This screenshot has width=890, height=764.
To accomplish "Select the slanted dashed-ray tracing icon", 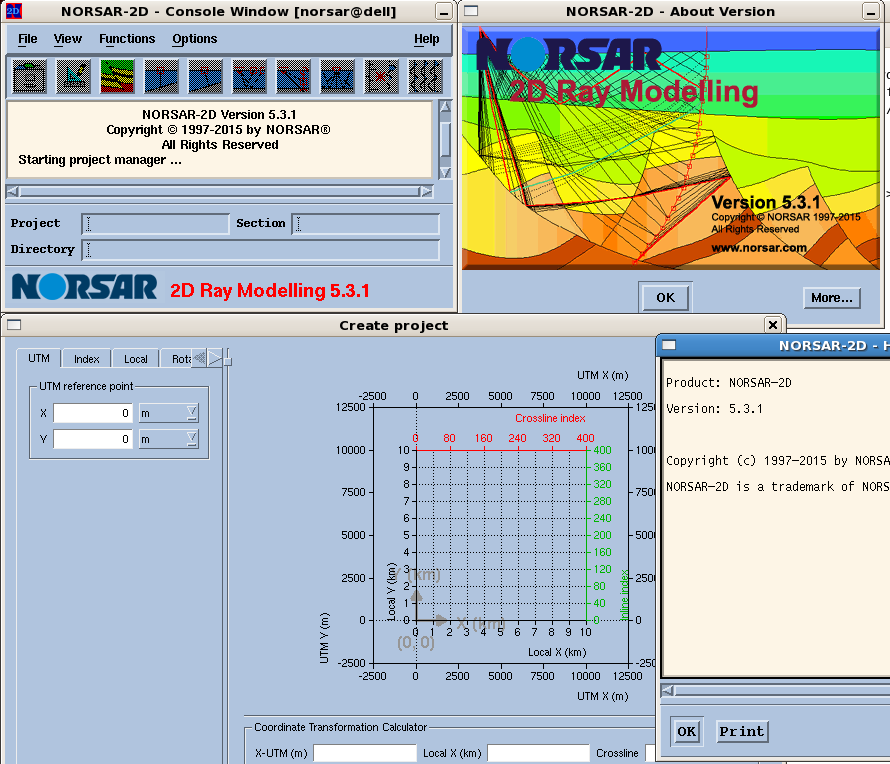I will click(x=205, y=76).
